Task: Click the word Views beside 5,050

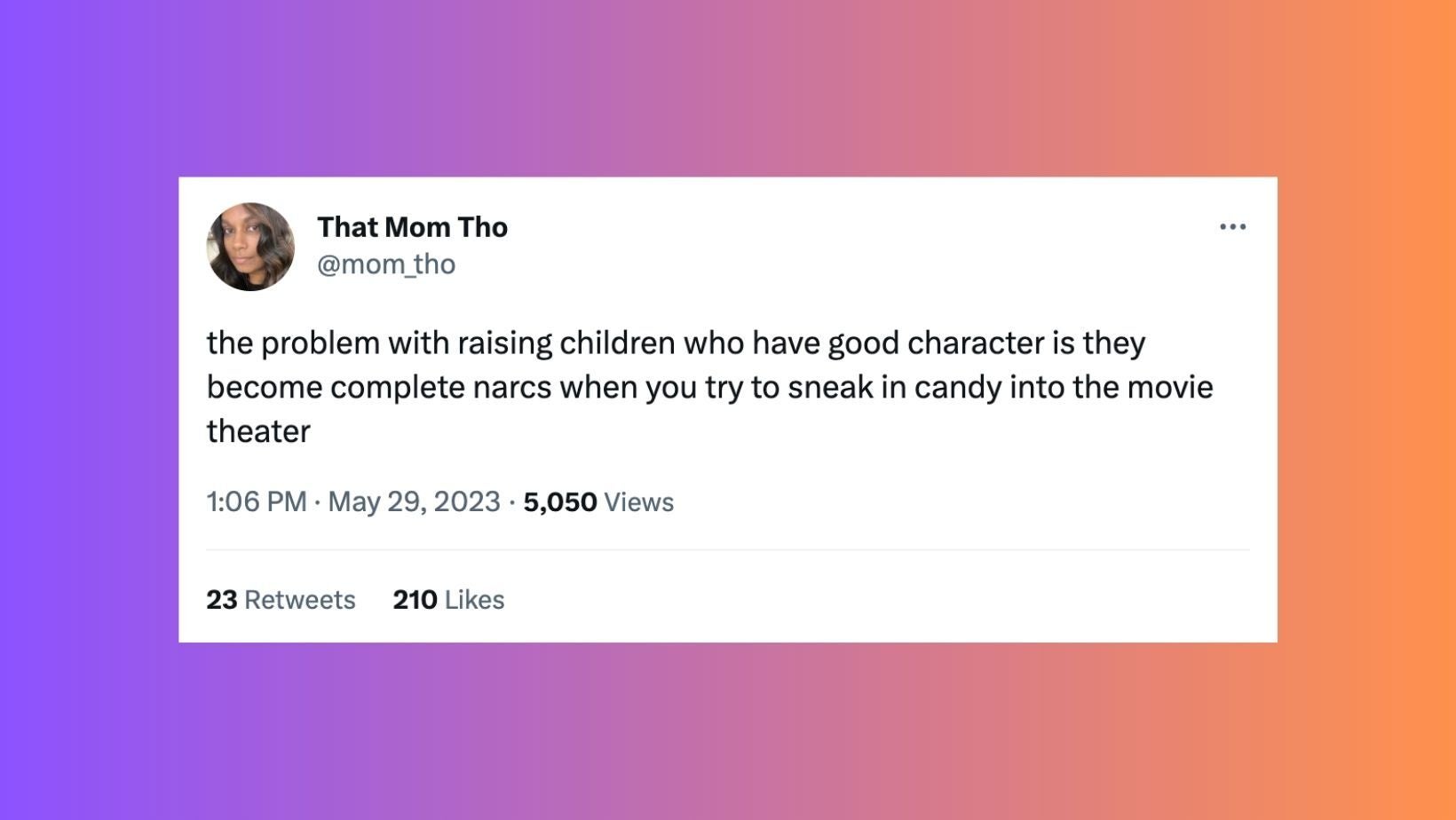Action: coord(638,502)
